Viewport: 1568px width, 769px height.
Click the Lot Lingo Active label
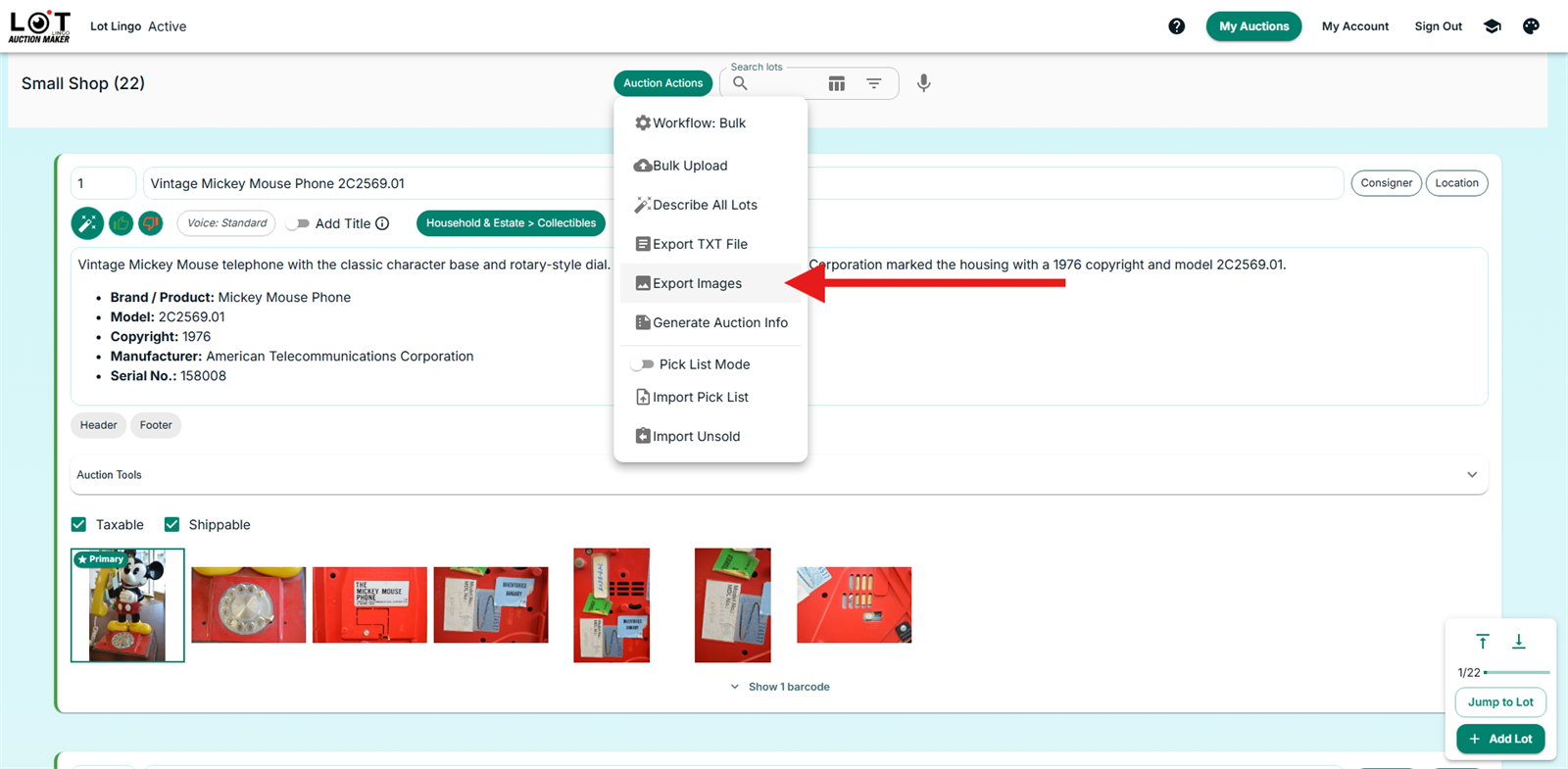click(x=138, y=26)
